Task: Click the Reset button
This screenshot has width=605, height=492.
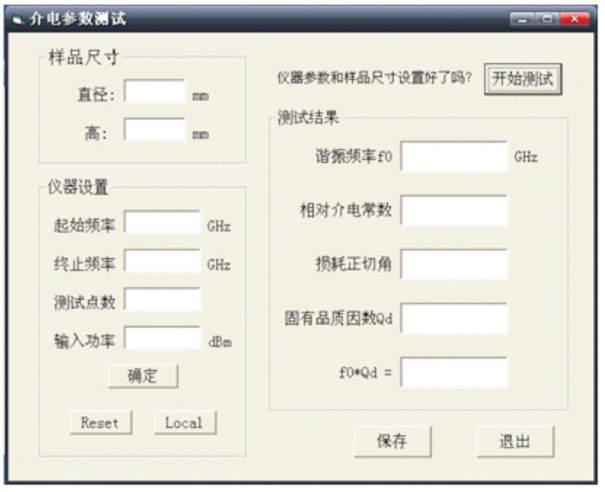Action: coord(99,423)
